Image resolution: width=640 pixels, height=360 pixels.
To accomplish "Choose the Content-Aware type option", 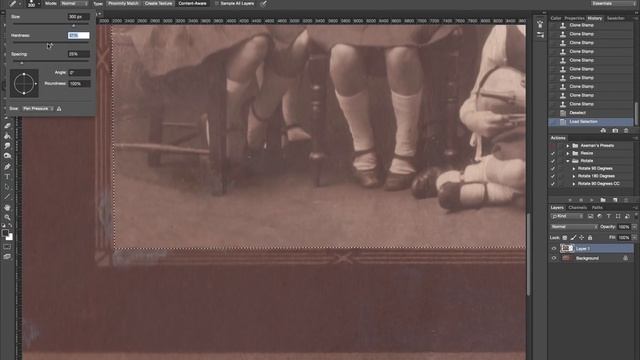I will [x=192, y=4].
